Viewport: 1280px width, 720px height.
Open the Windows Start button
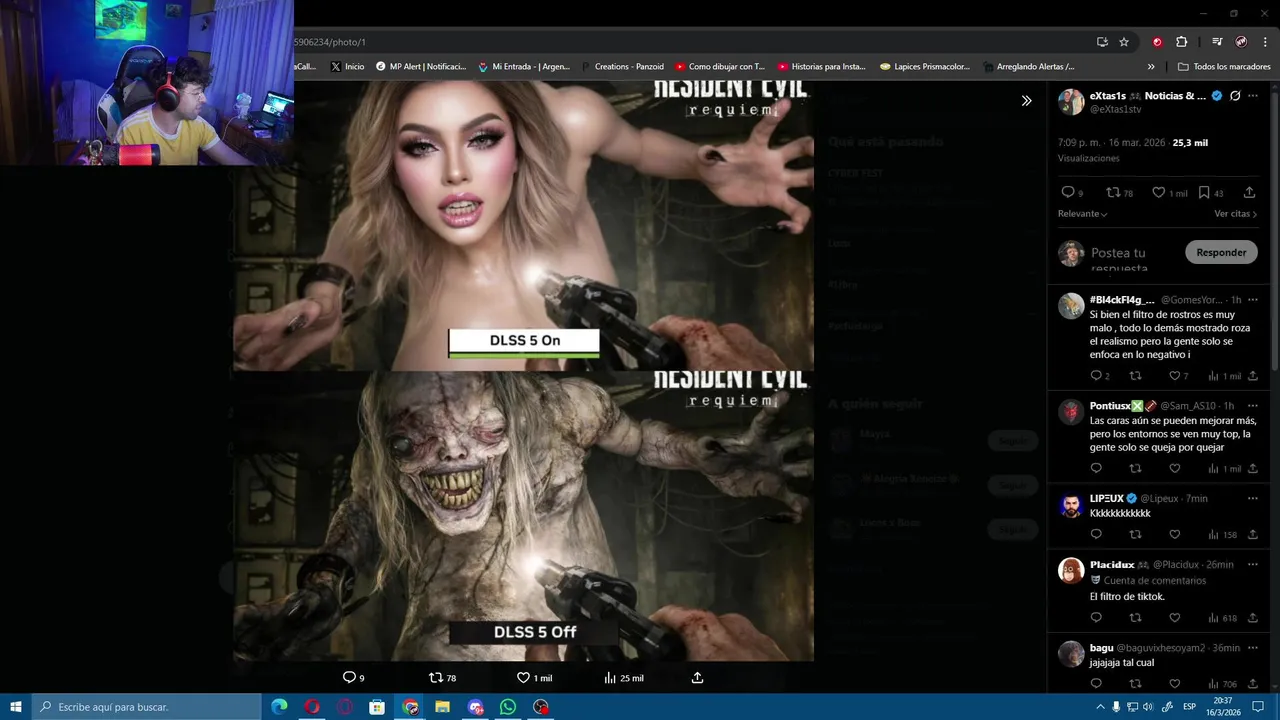point(16,707)
